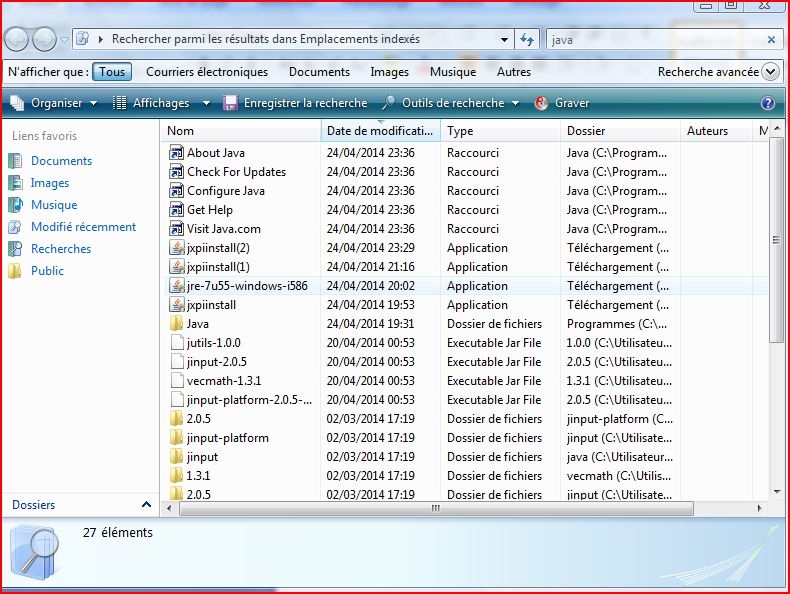This screenshot has width=790, height=594.
Task: Open the Affichages dropdown arrow
Action: (206, 103)
